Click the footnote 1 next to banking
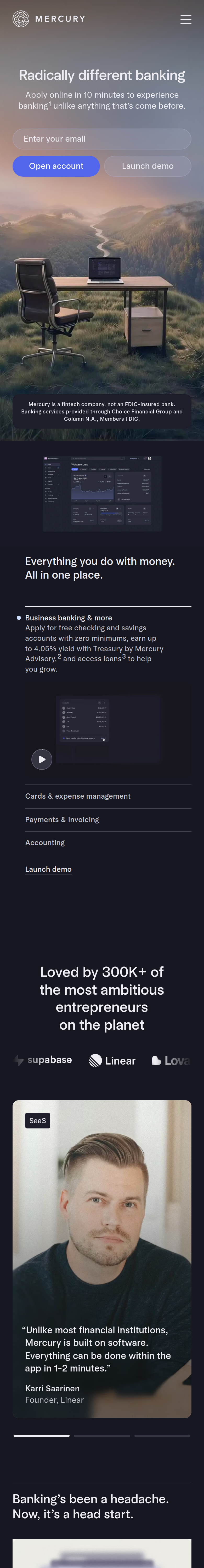This screenshot has width=204, height=1568. tap(50, 103)
